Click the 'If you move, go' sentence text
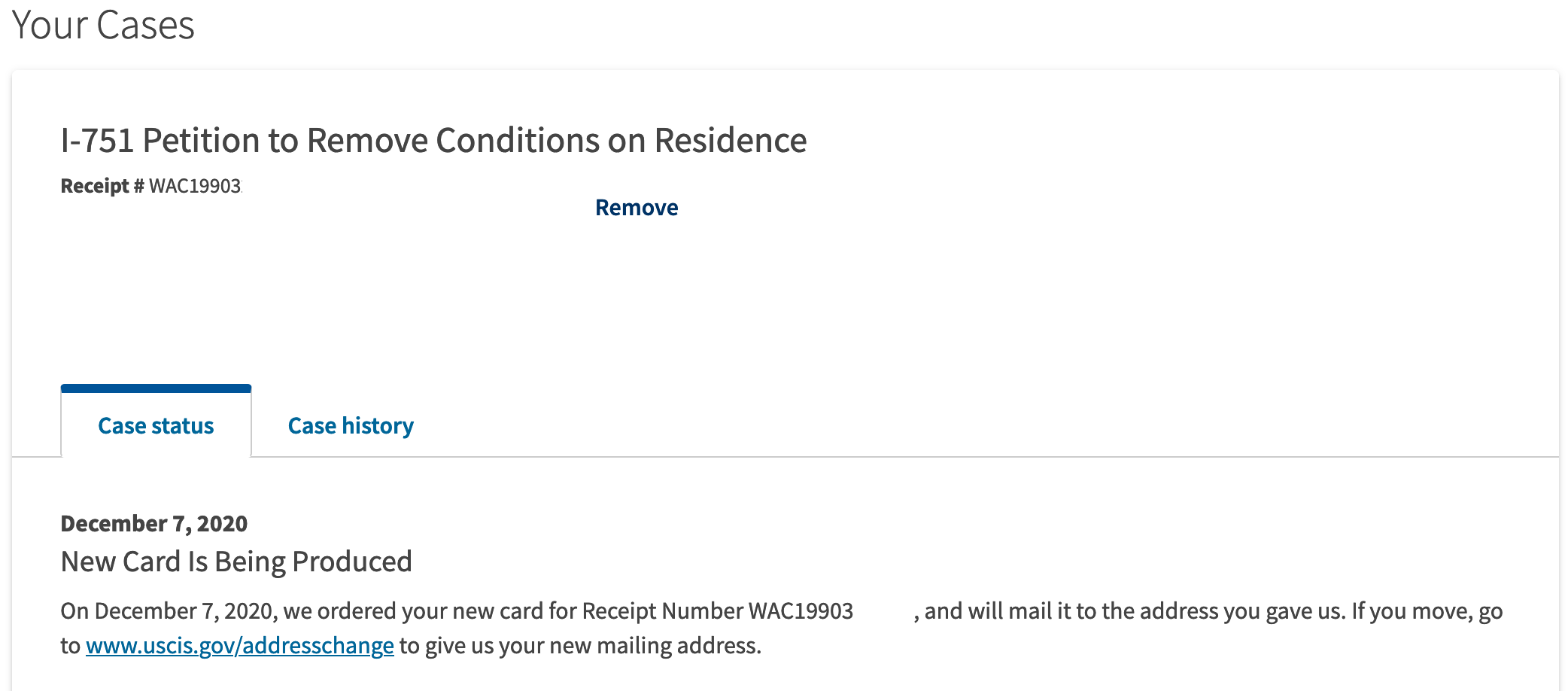Viewport: 1568px width, 691px height. pos(1427,611)
